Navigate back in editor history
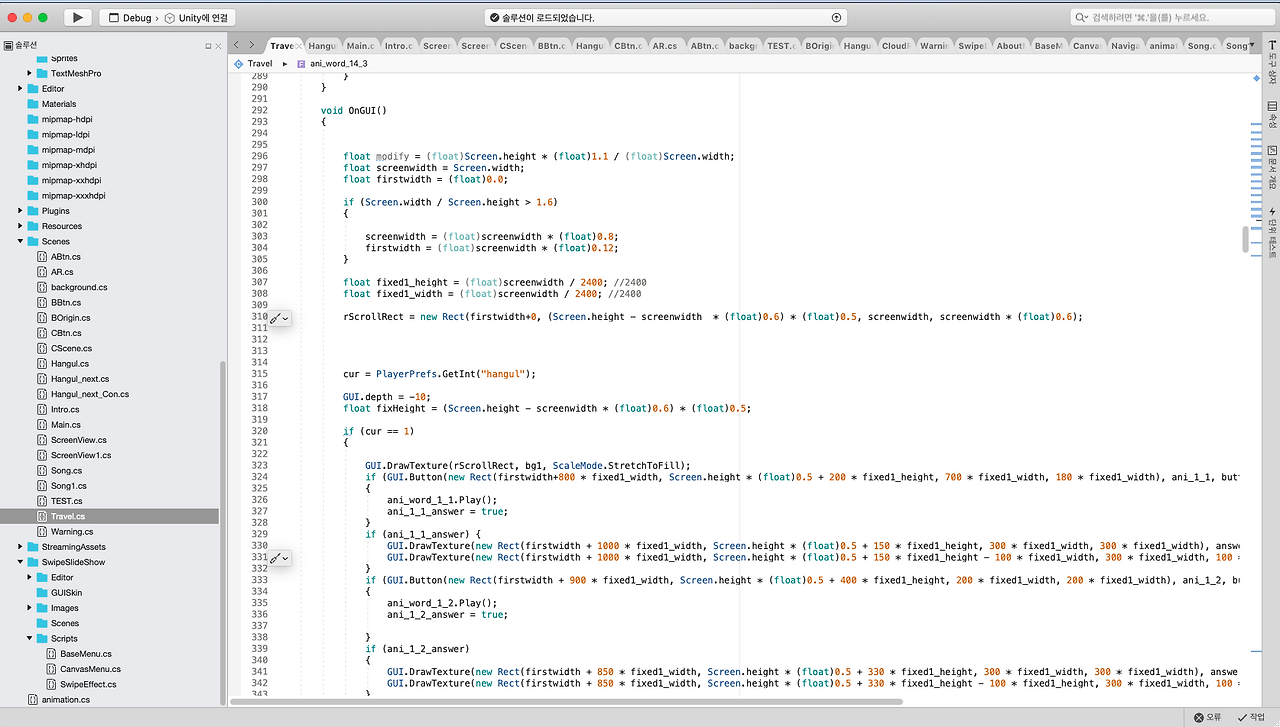 [237, 45]
